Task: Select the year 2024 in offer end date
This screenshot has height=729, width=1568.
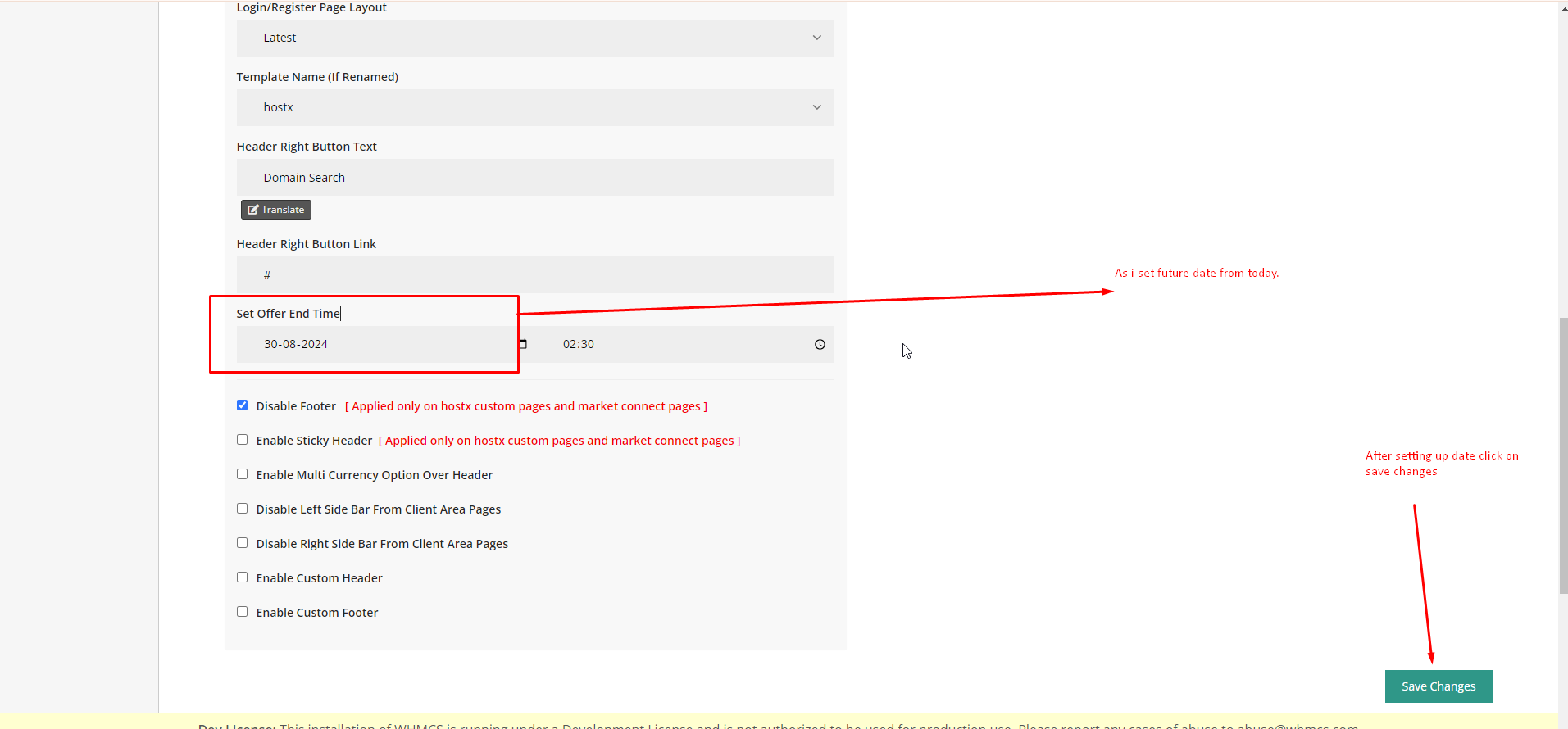Action: pyautogui.click(x=314, y=345)
